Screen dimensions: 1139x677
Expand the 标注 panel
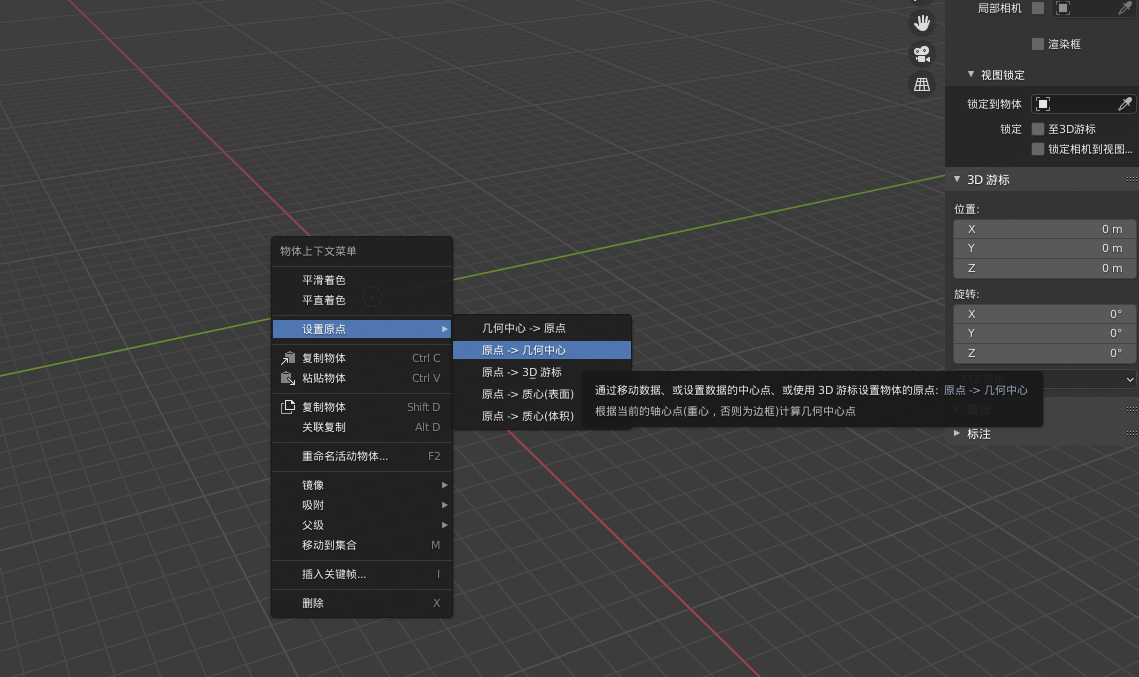point(957,433)
